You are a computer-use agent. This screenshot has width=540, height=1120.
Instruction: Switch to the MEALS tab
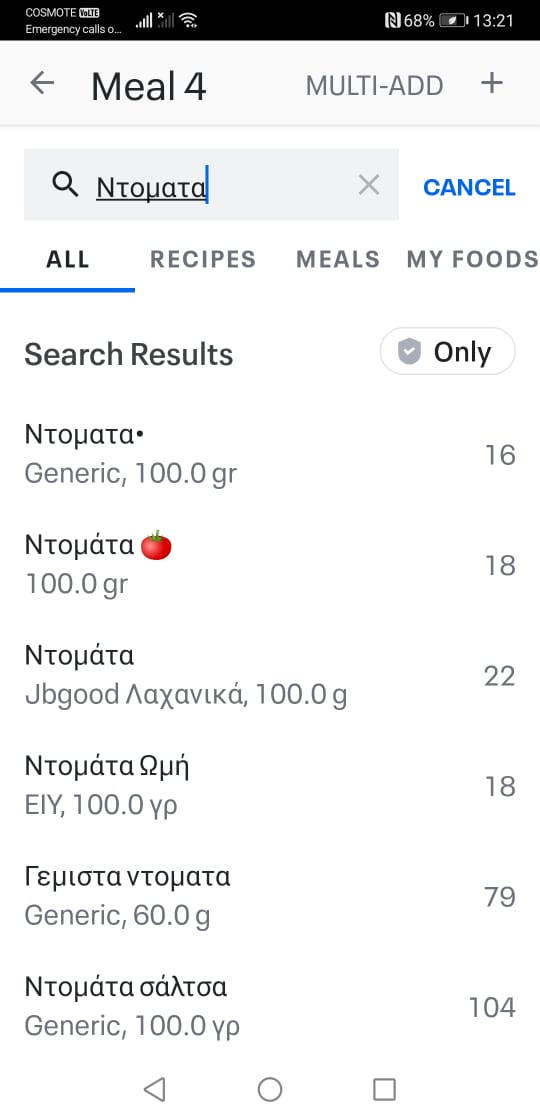(x=338, y=259)
